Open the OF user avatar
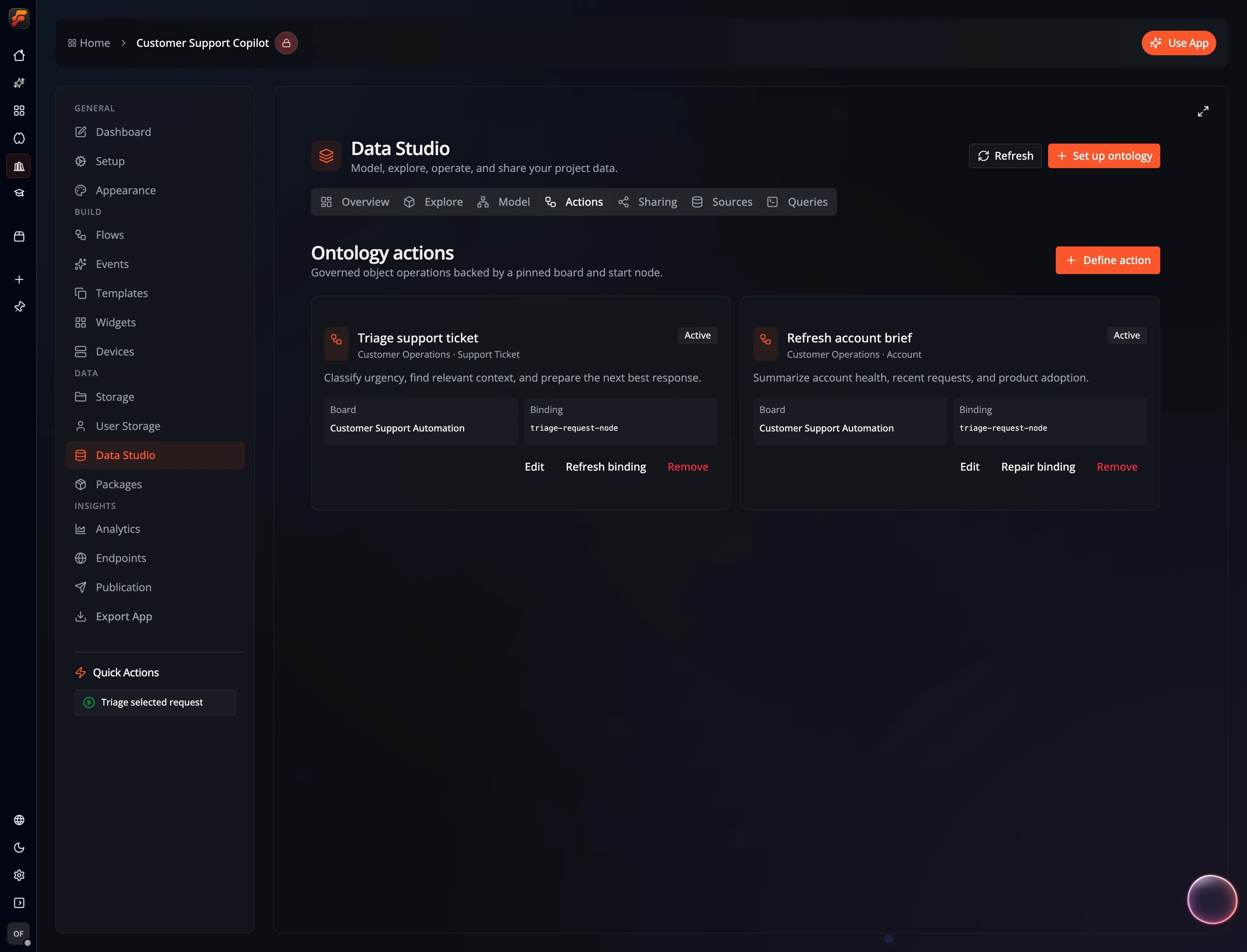This screenshot has height=952, width=1247. (x=19, y=934)
